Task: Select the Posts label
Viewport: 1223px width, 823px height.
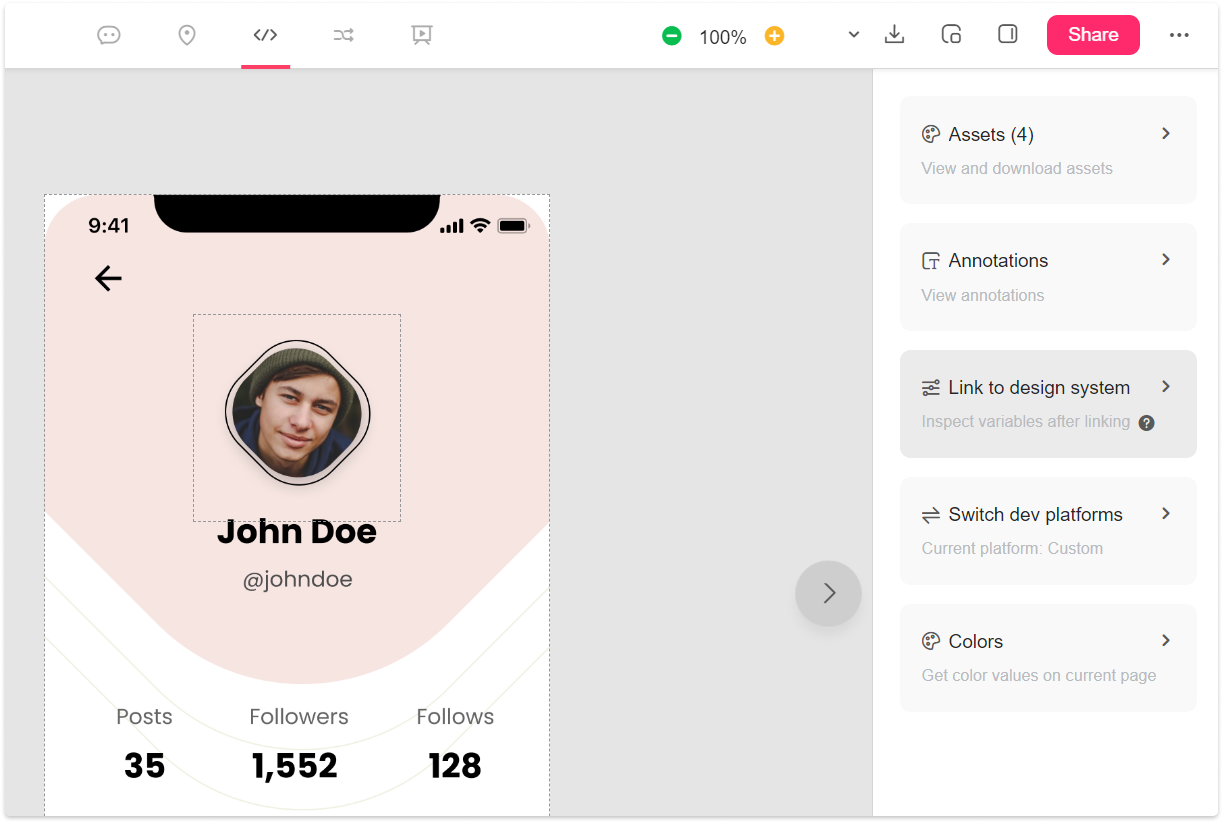Action: tap(144, 717)
